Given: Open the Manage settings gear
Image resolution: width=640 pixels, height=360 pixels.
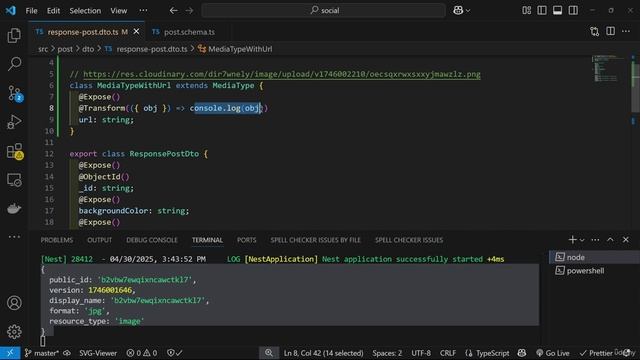Looking at the screenshot, I should click(x=14, y=331).
